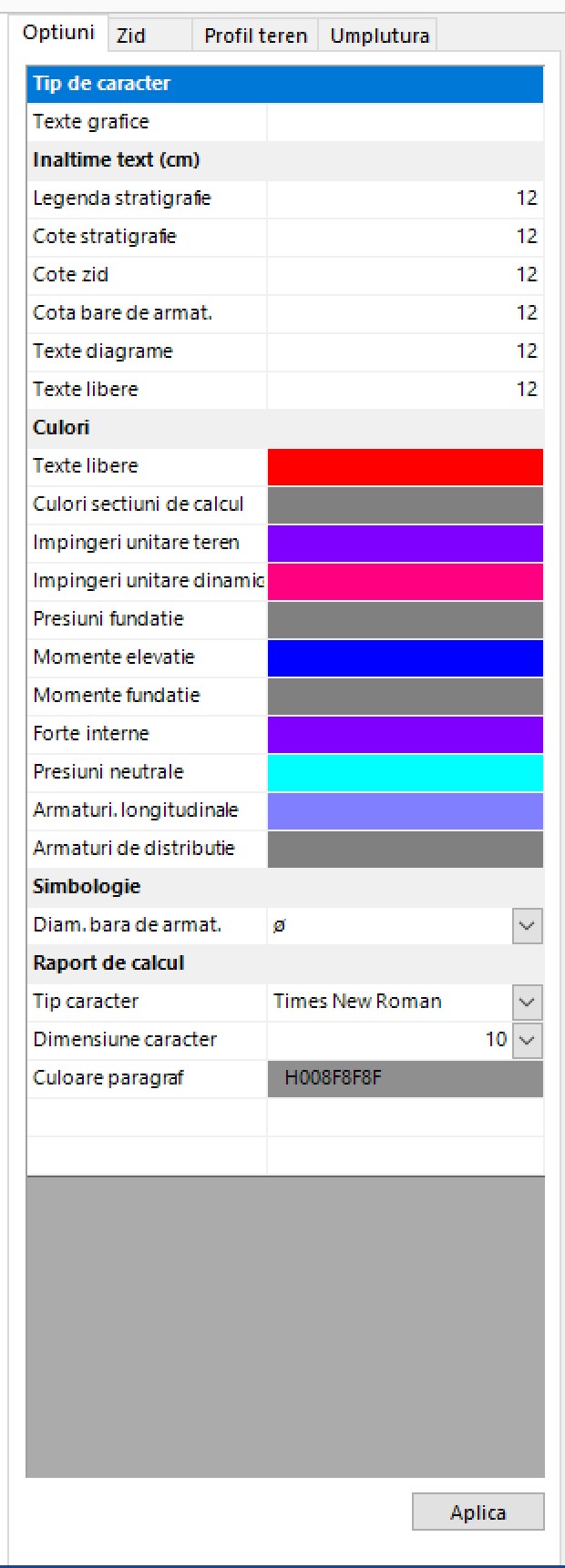Select the Texte grafice value cell
565x1568 pixels.
point(406,122)
